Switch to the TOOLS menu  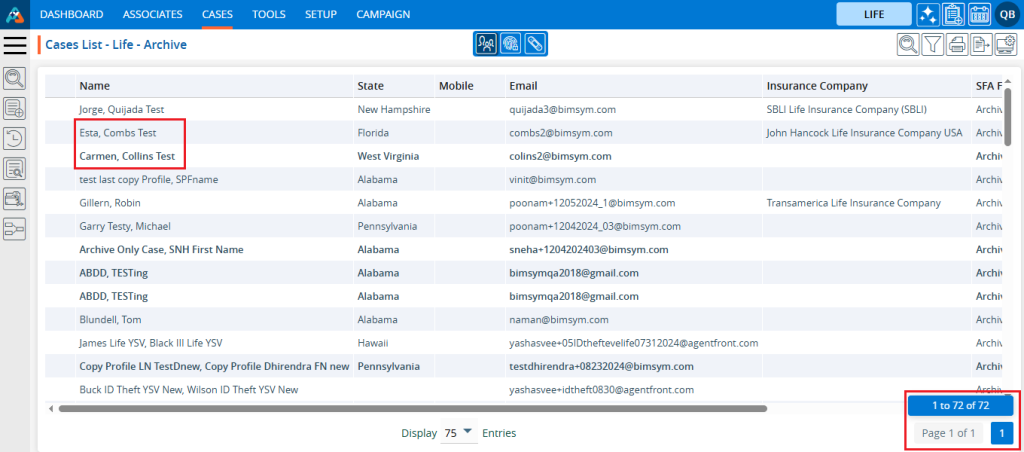[x=268, y=14]
